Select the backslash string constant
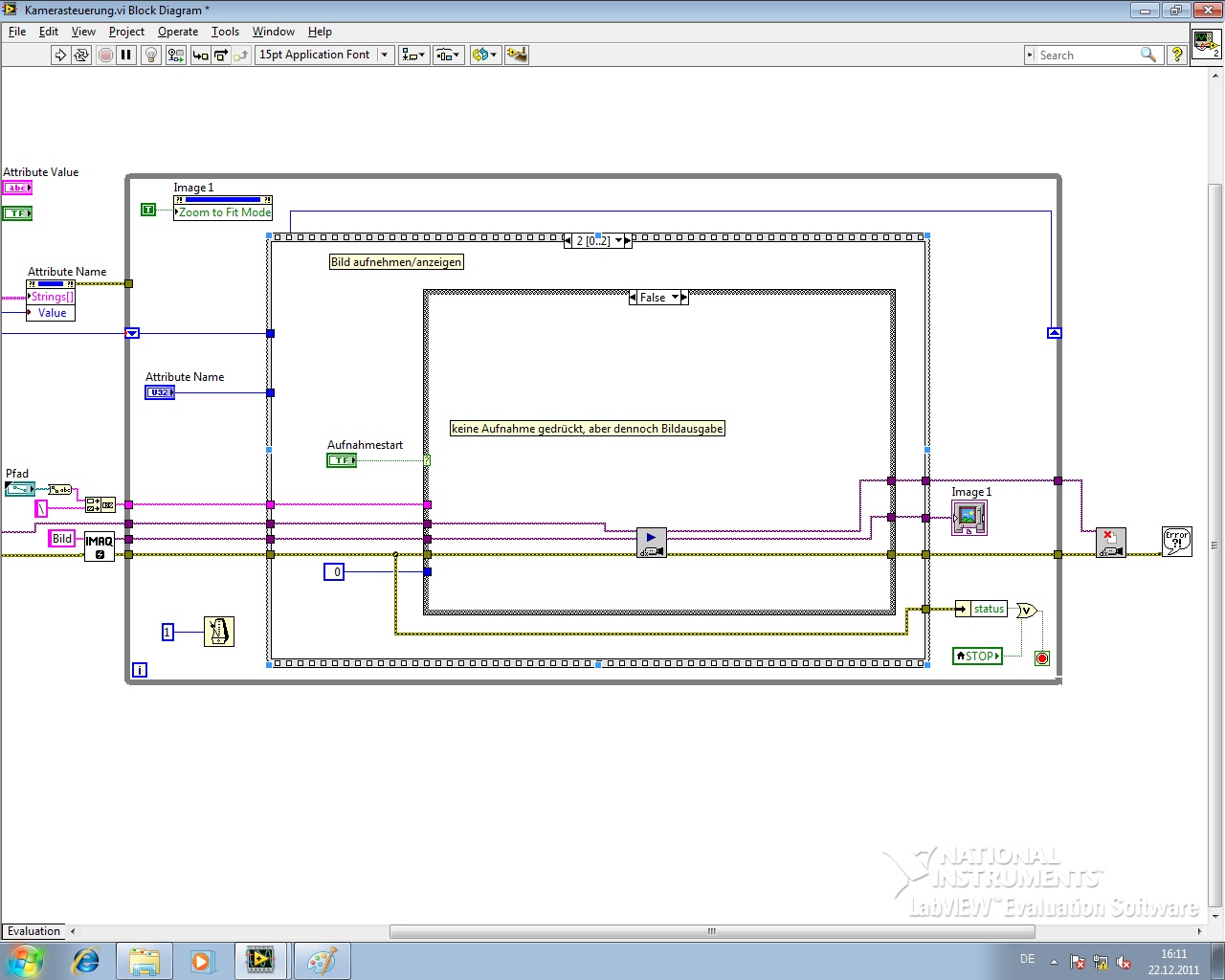1225x980 pixels. [41, 509]
